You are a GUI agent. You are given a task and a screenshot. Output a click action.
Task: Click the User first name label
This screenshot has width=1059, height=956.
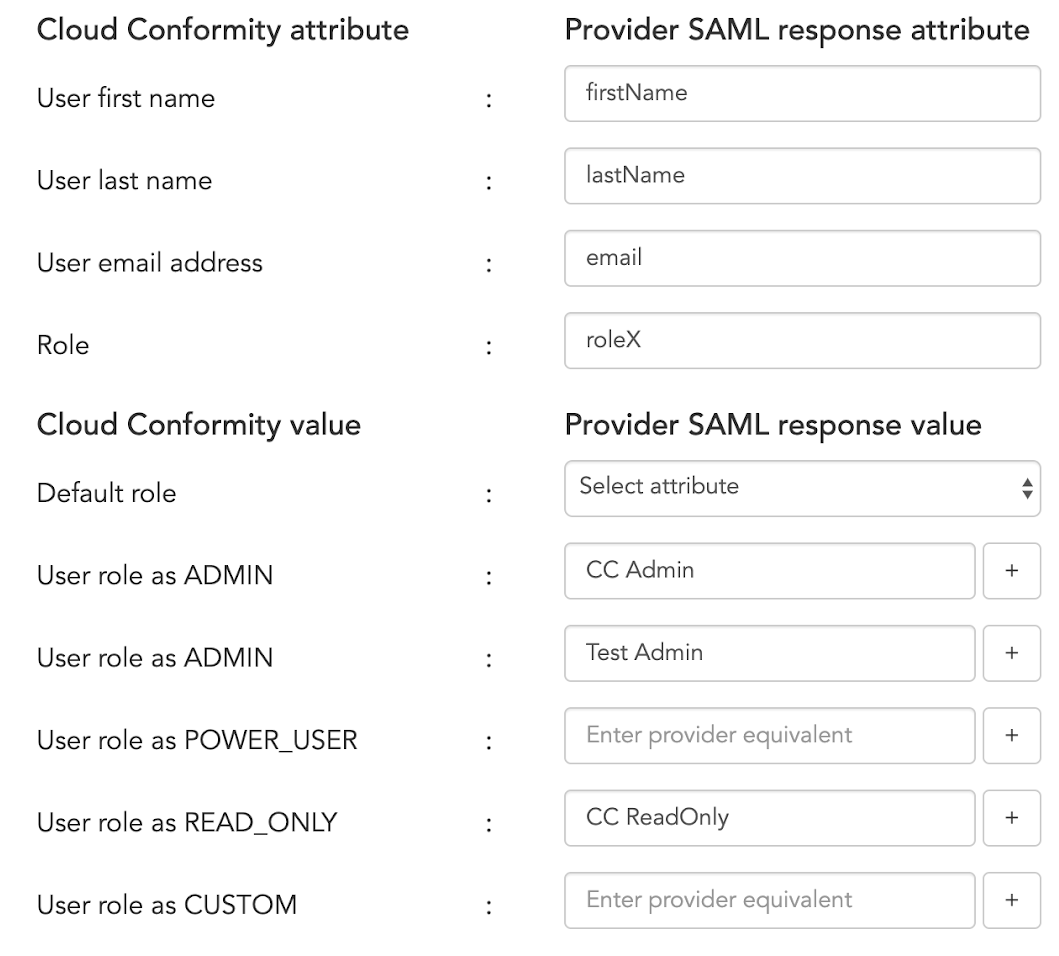pos(126,99)
